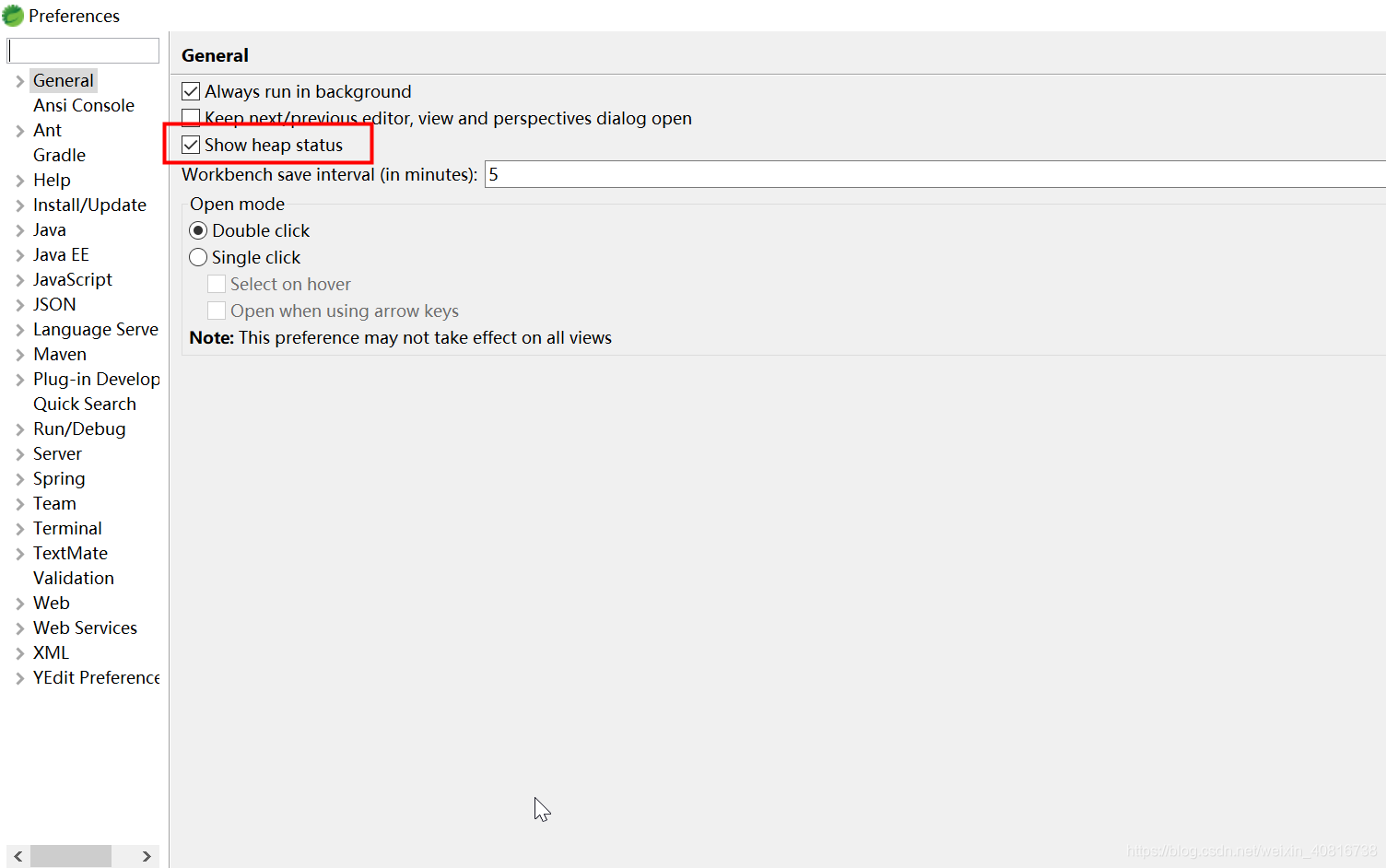Expand the JavaScript tree node
Screen dimensions: 1386x868
click(19, 280)
